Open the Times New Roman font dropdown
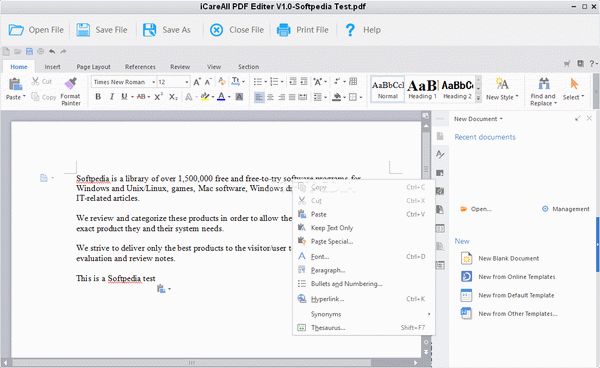600x368 pixels. coord(124,82)
